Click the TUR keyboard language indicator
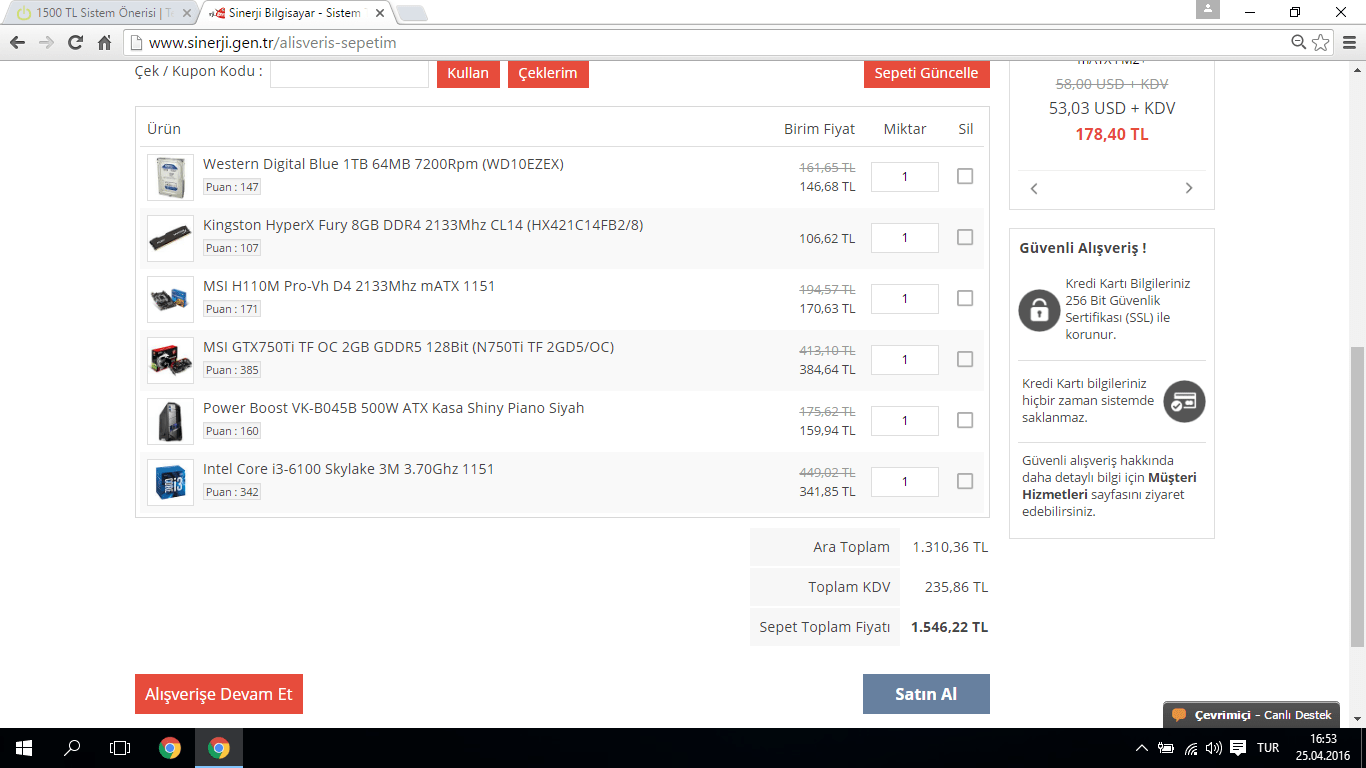1366x768 pixels. (x=1268, y=748)
